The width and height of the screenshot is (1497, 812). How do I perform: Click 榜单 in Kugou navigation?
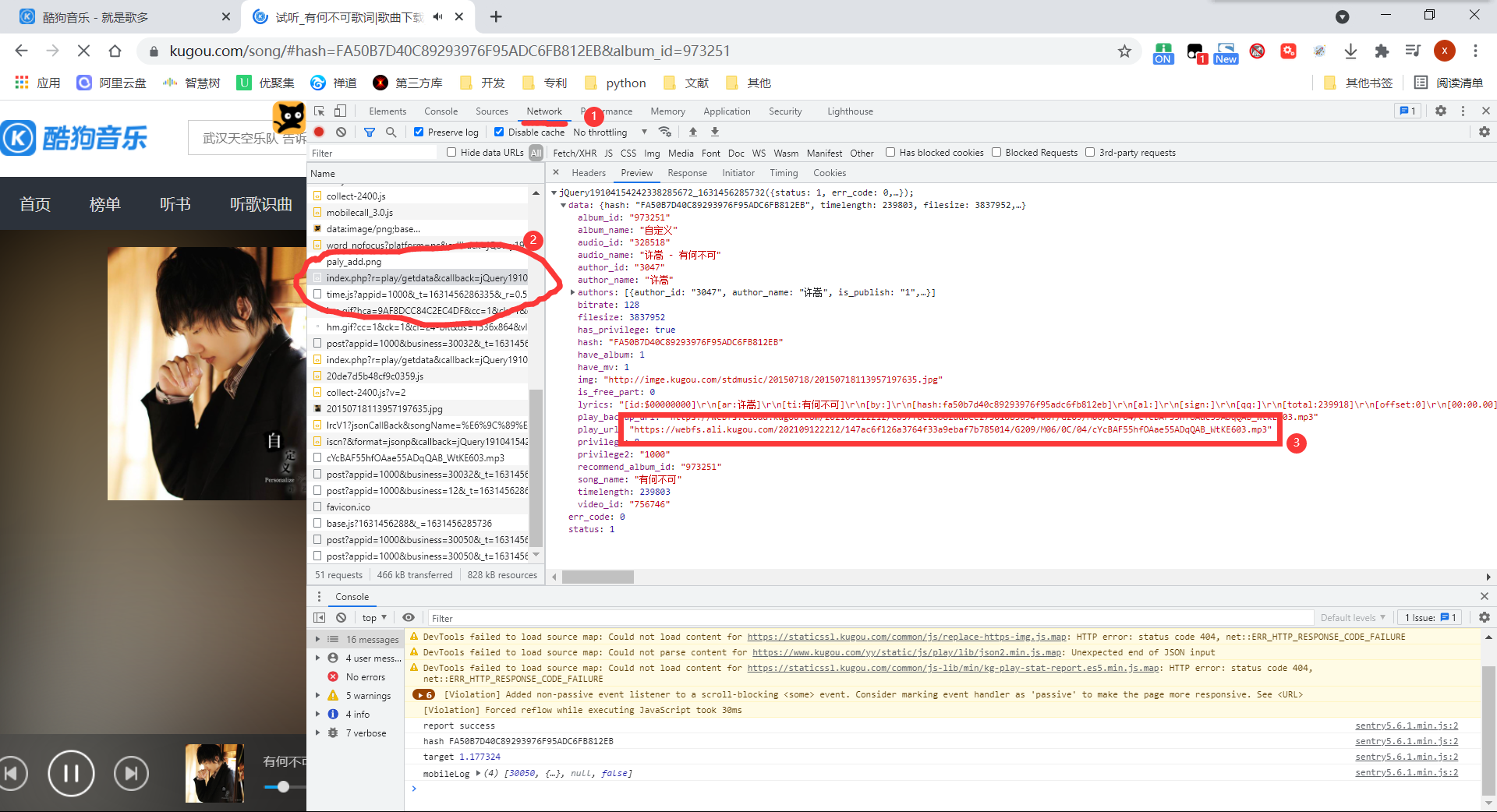point(105,204)
